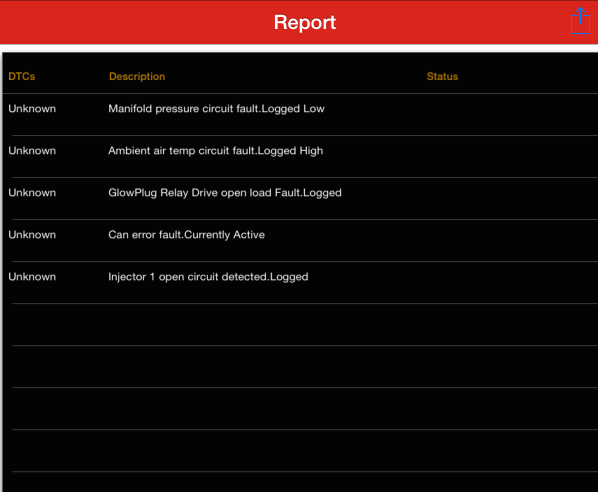Select the Status column header
Viewport: 598px width, 492px height.
coord(442,76)
